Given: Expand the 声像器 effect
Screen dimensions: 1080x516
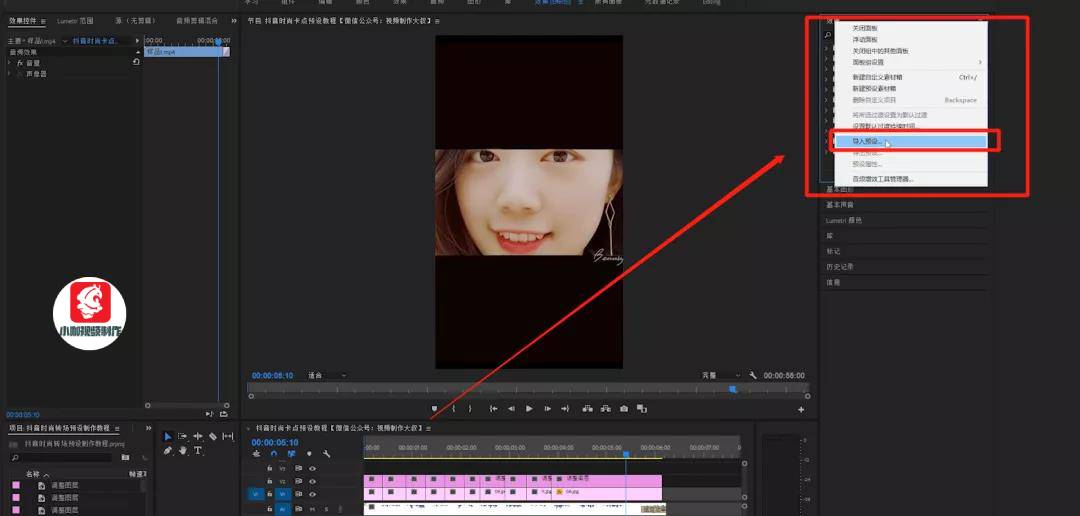Looking at the screenshot, I should [x=10, y=73].
